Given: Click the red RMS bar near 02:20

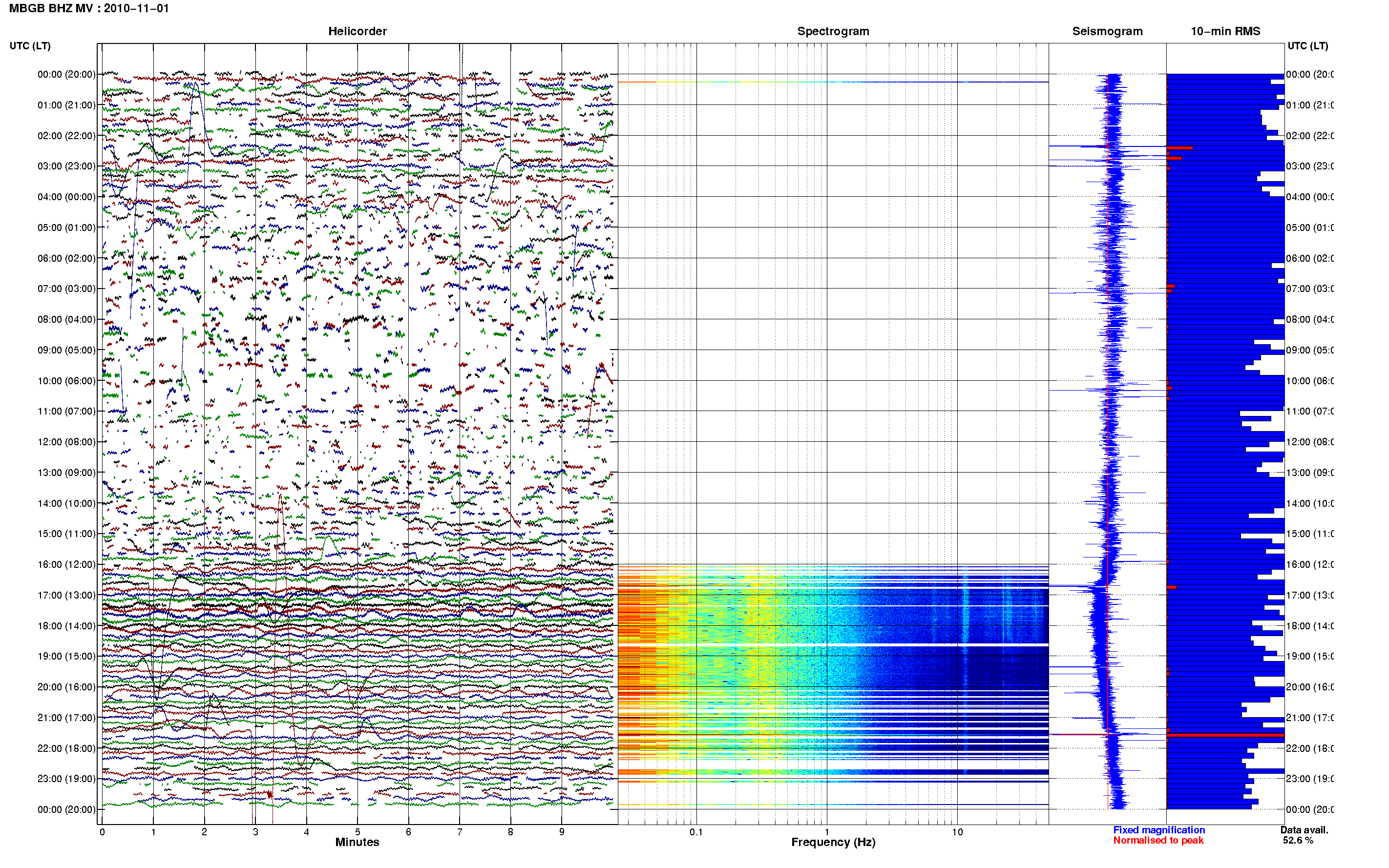Looking at the screenshot, I should point(1179,148).
